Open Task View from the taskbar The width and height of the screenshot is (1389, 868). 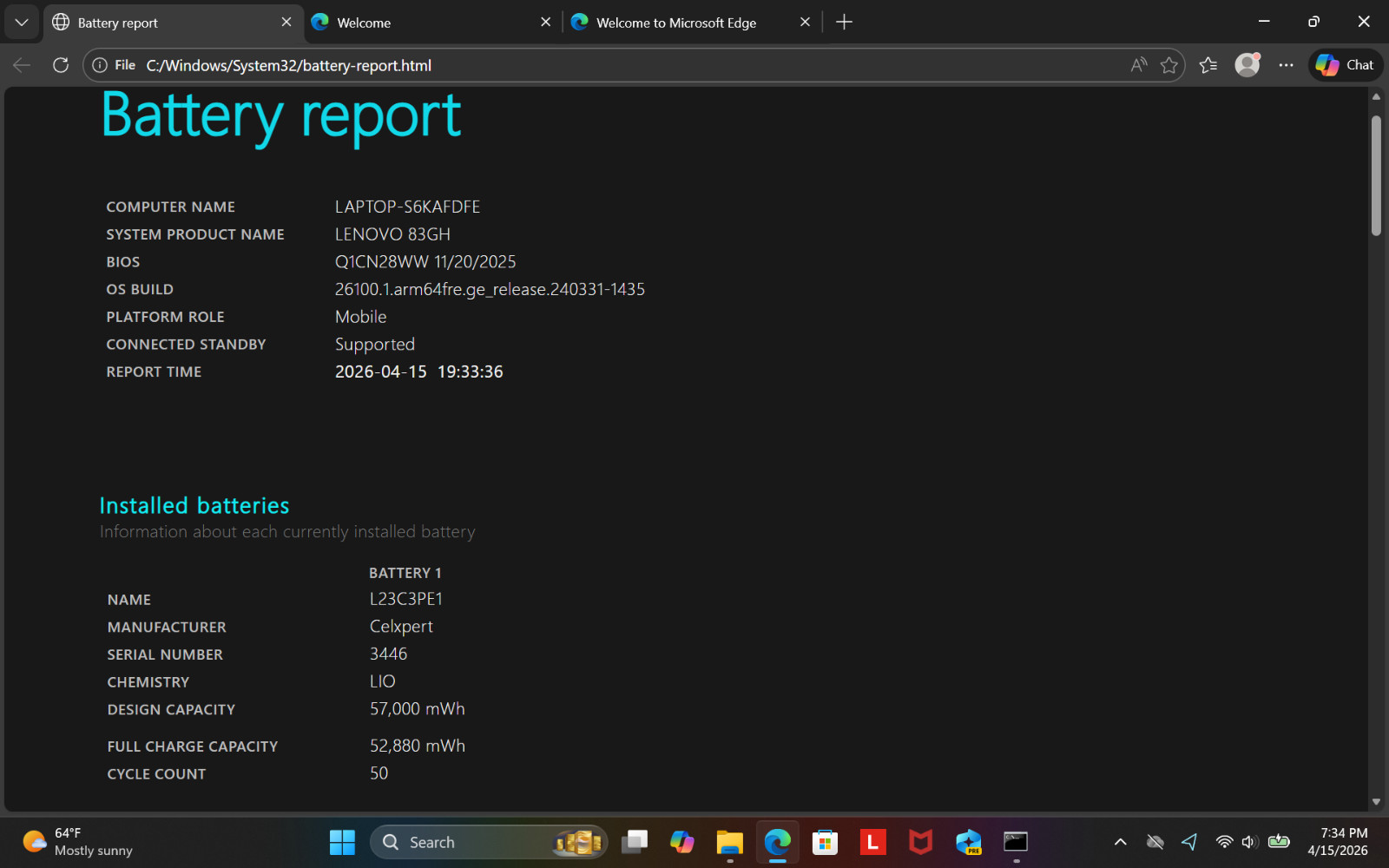click(x=635, y=842)
